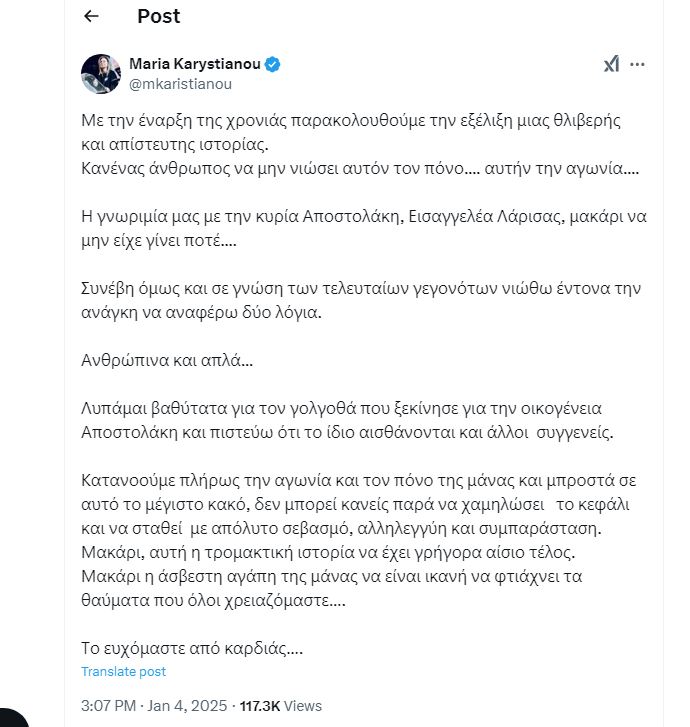
Task: Click the Post heading at top
Action: (158, 16)
